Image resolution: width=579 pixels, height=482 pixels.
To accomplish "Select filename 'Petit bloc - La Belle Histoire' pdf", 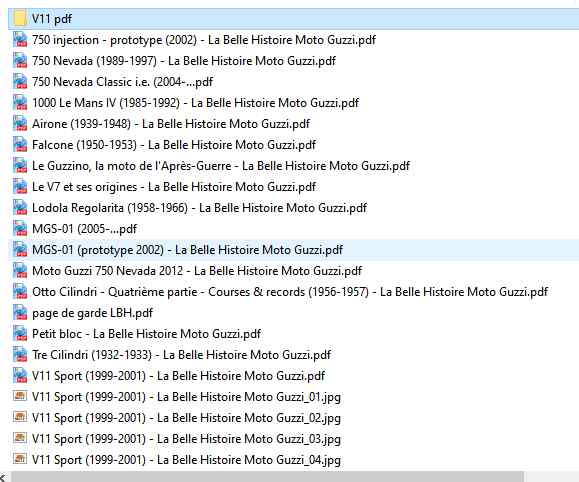I will (147, 335).
